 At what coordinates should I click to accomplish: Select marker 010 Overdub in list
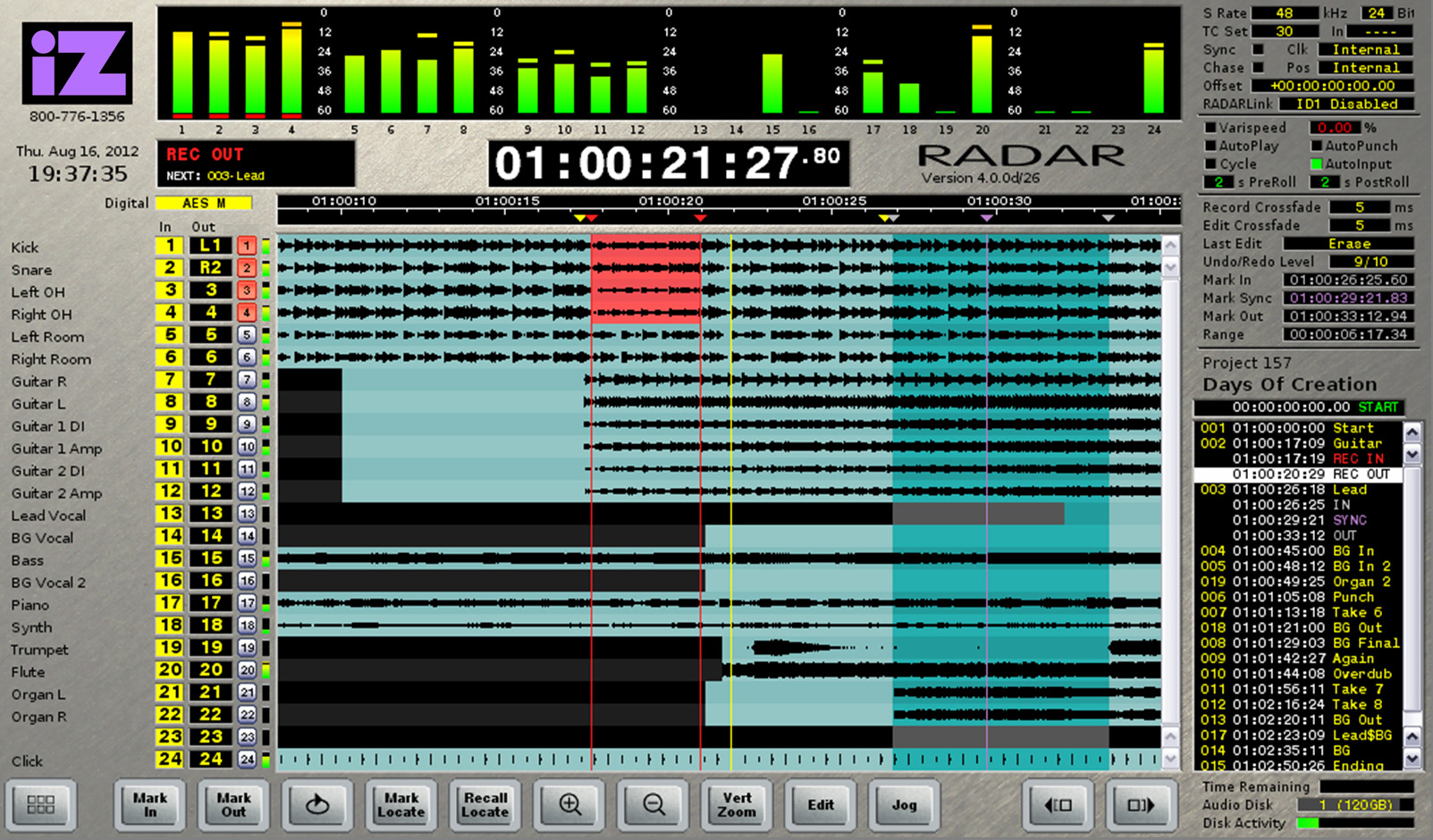click(x=1298, y=674)
